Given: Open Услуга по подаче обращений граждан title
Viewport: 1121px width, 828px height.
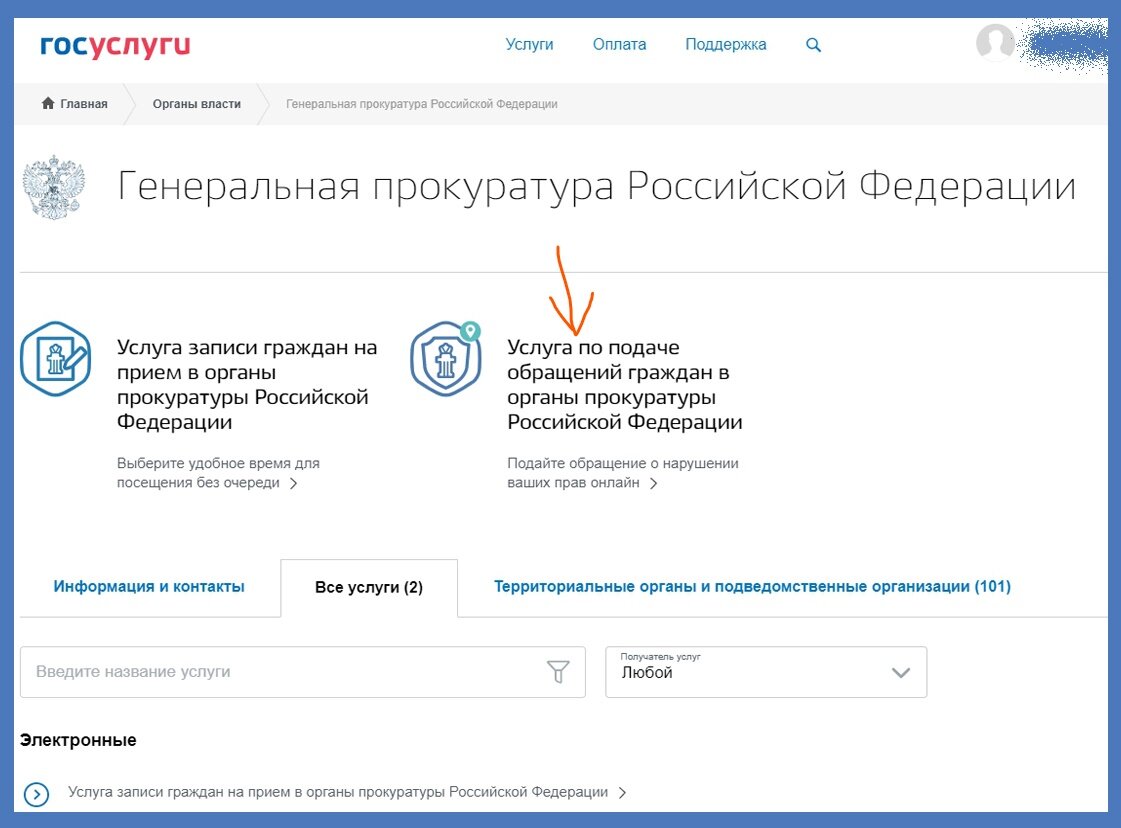Looking at the screenshot, I should point(624,384).
